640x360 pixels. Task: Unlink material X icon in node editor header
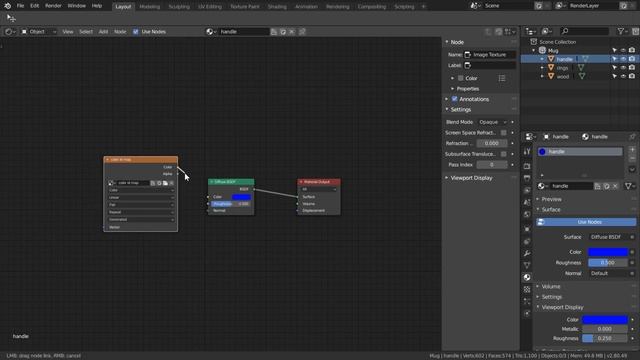(x=292, y=31)
